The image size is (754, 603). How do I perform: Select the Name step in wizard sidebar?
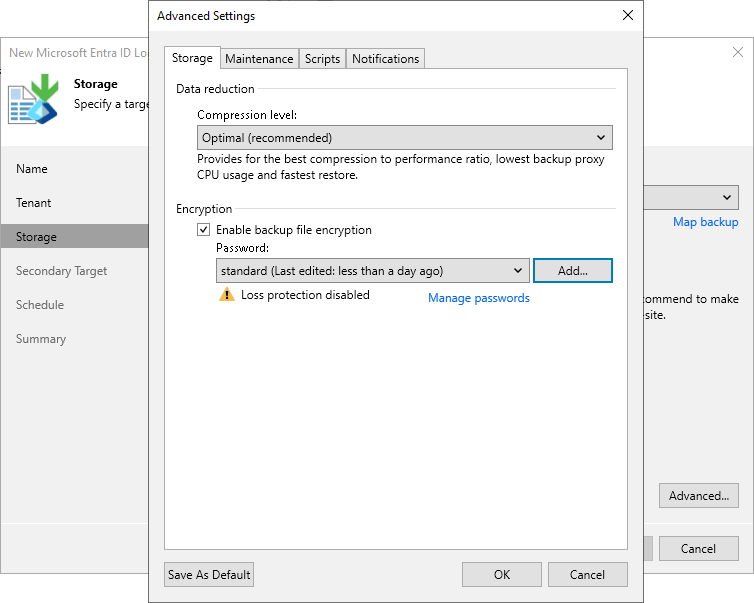(32, 169)
